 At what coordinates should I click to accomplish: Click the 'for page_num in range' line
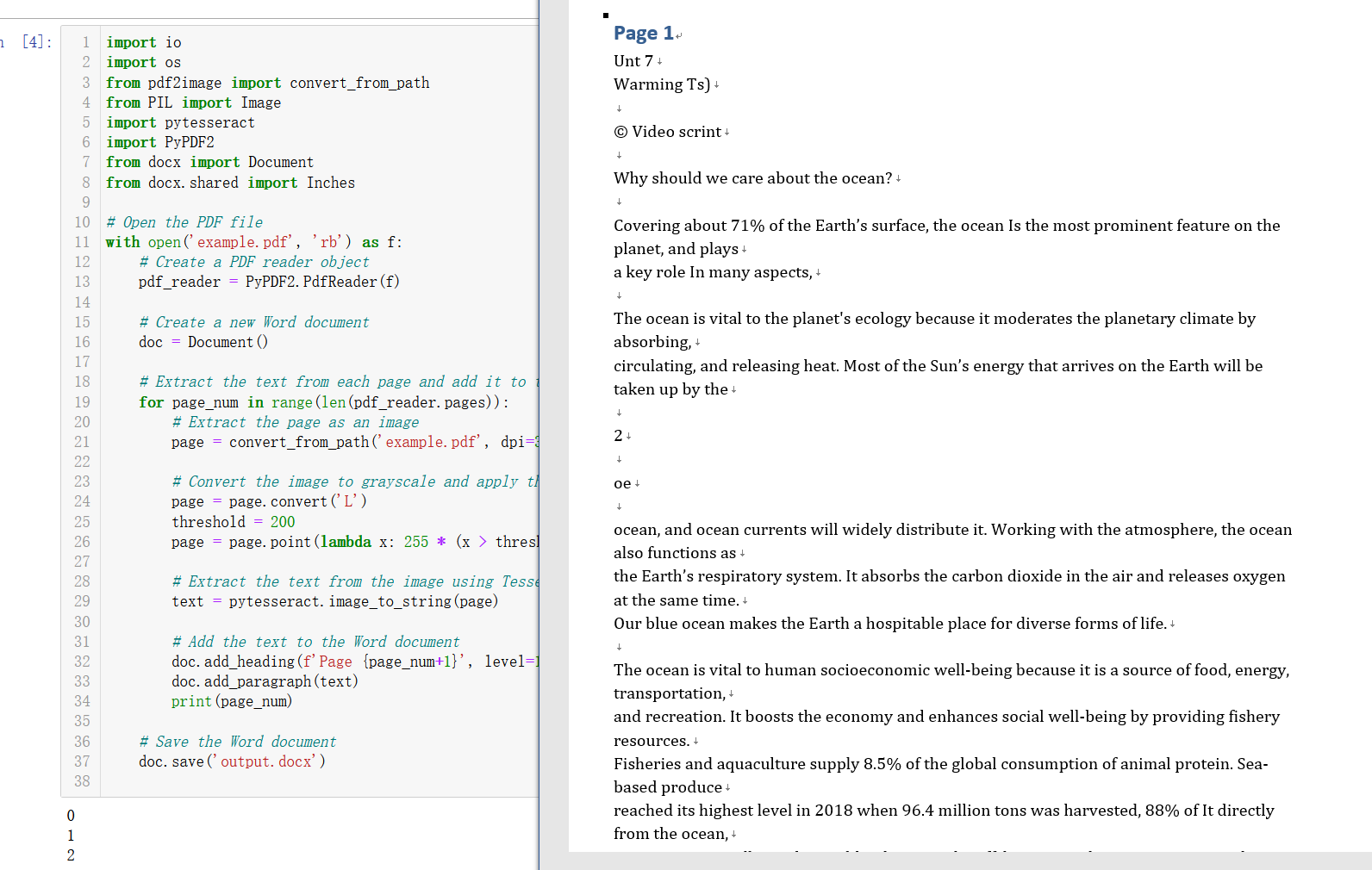click(323, 402)
